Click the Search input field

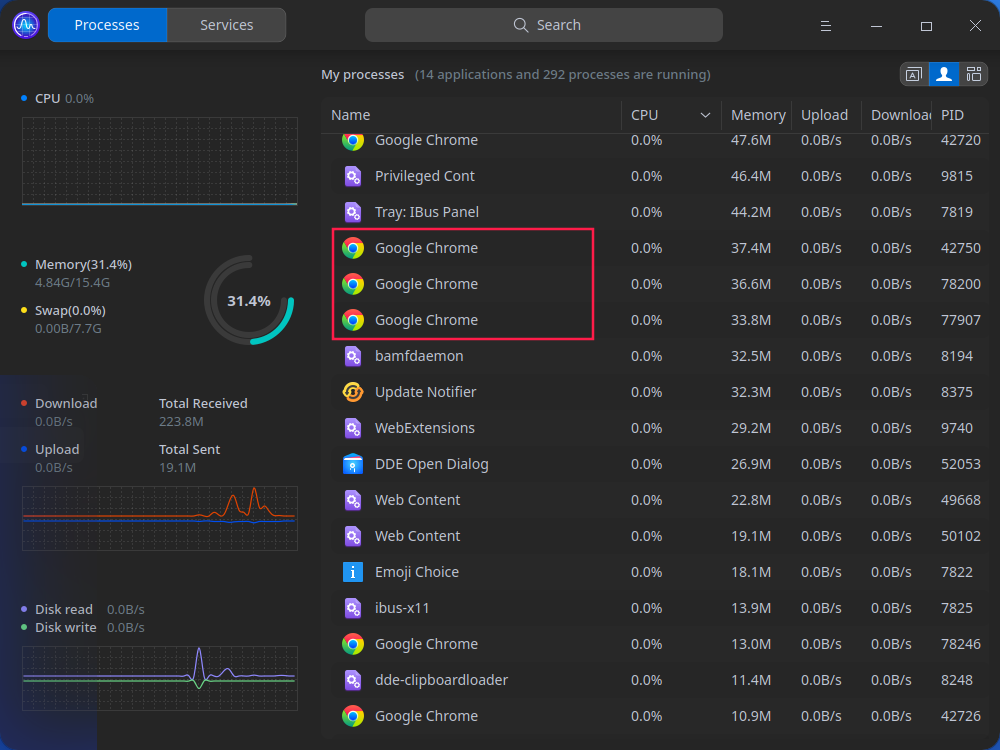543,25
